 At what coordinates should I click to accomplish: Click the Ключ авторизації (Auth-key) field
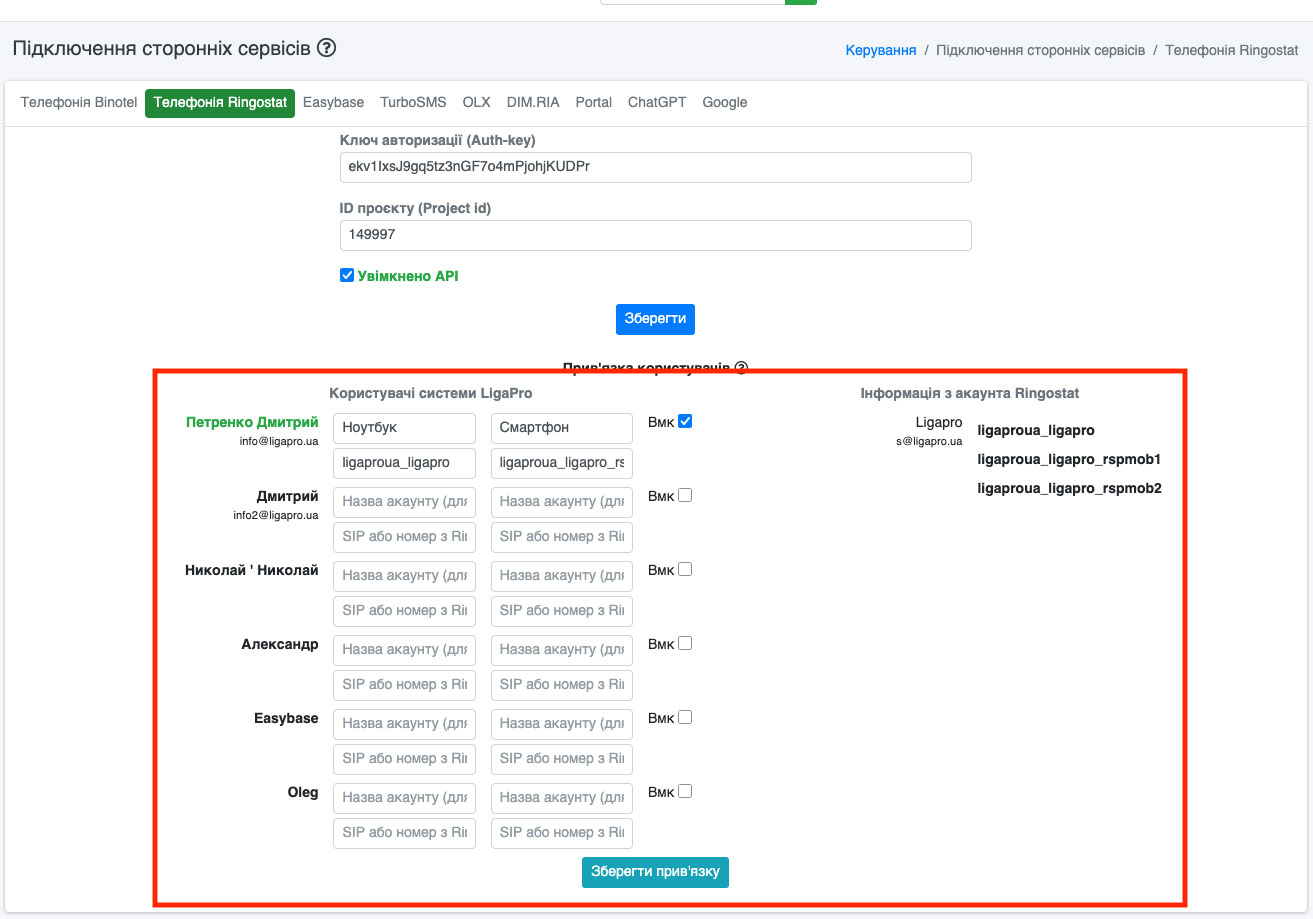tap(656, 167)
